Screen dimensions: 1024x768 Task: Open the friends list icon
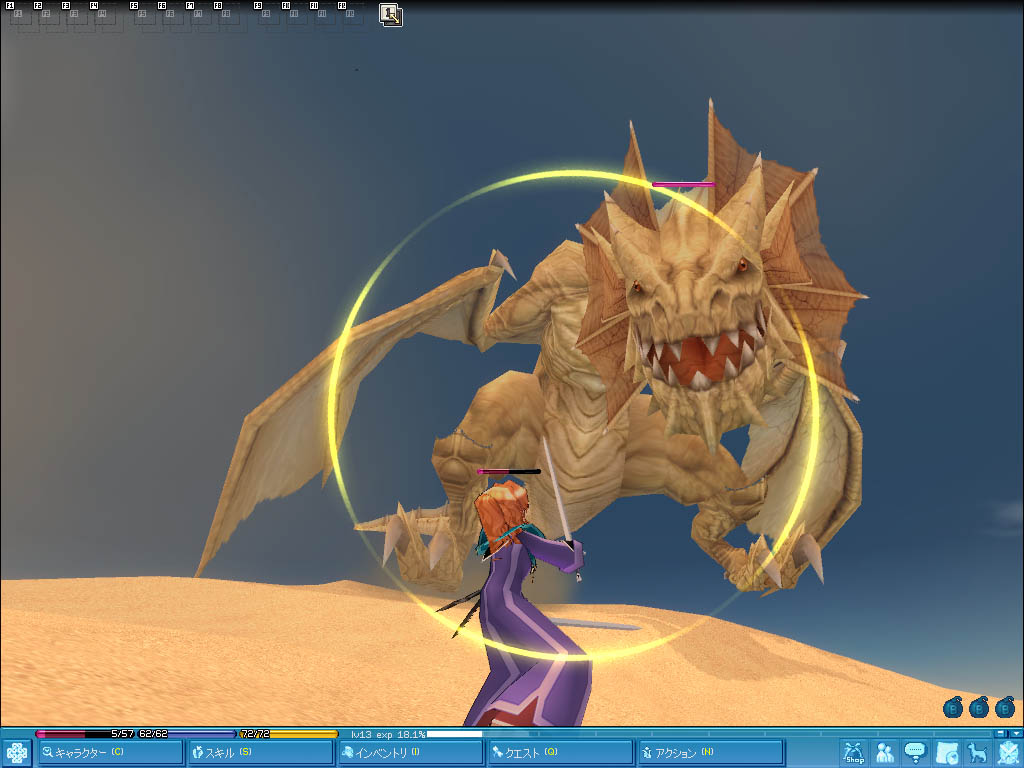point(885,753)
